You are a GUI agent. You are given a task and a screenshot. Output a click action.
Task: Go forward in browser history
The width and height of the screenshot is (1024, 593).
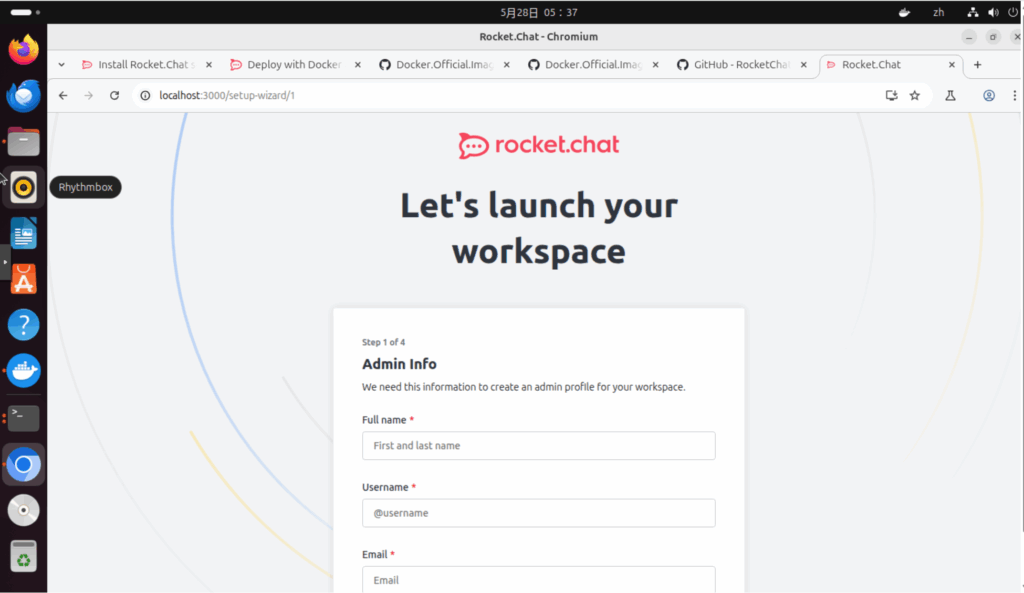[88, 95]
